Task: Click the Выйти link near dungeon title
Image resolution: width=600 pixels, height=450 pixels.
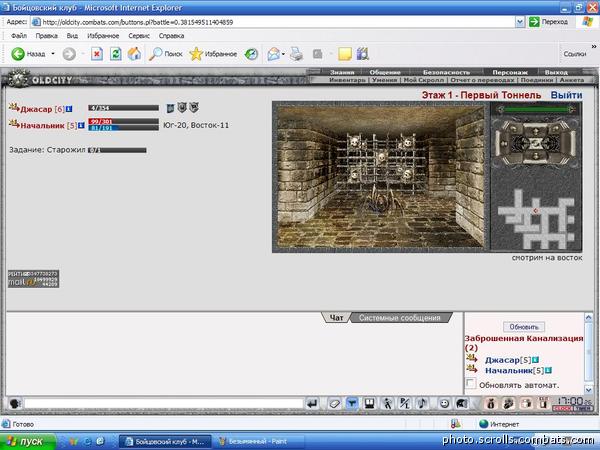Action: pyautogui.click(x=566, y=95)
